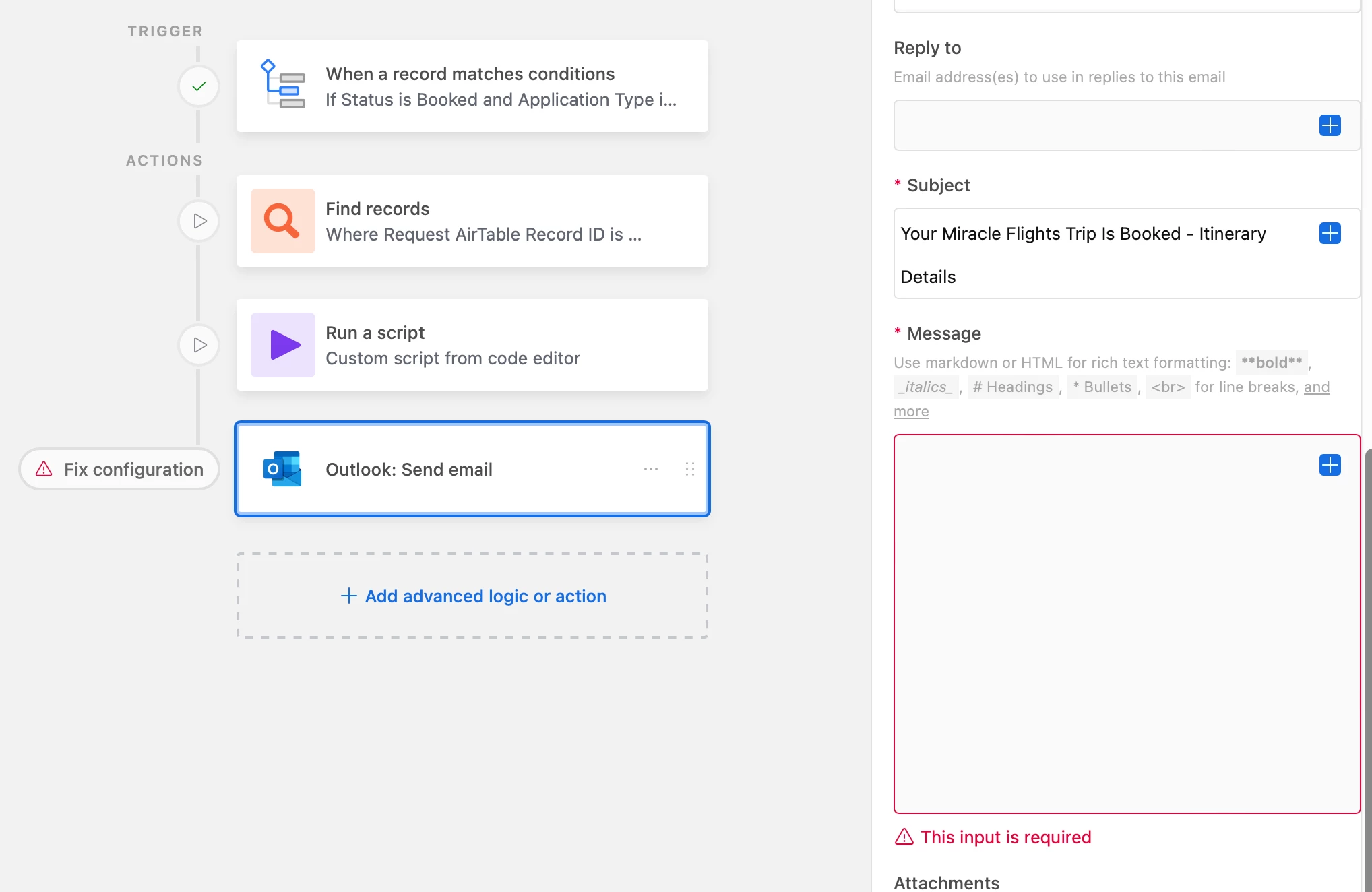Screen dimensions: 1372x892
Task: Click the plus token button in Reply to
Action: [x=1330, y=125]
